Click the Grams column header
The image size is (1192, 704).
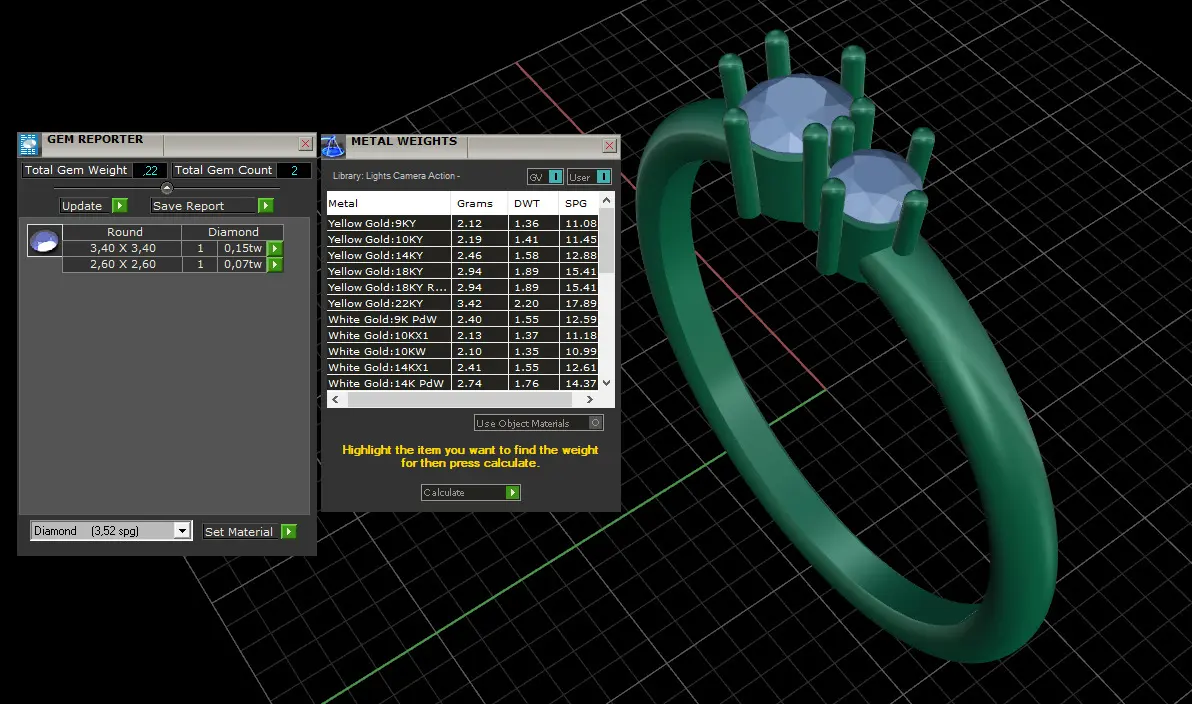(x=480, y=203)
